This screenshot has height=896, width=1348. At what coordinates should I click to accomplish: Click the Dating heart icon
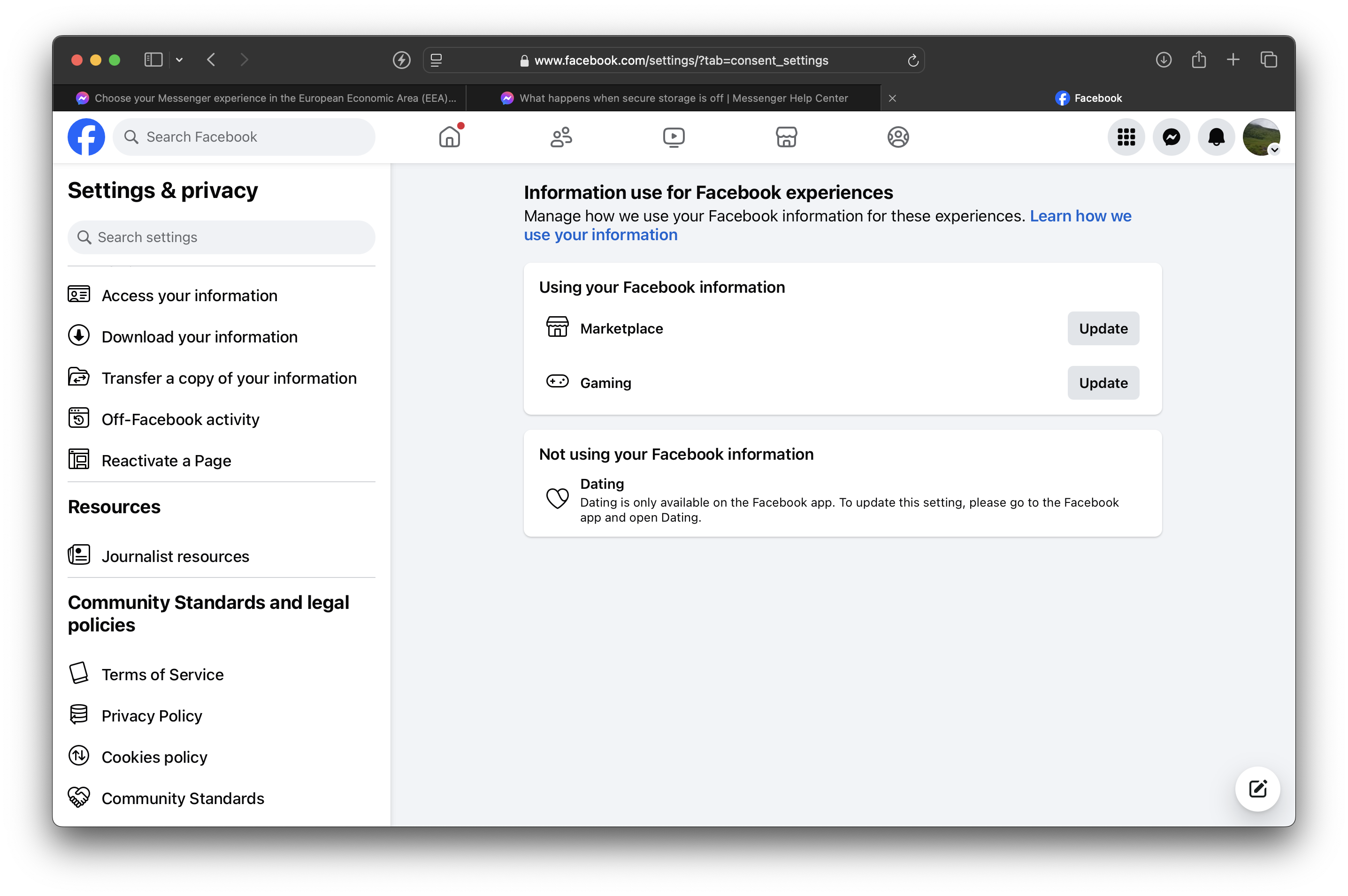click(557, 498)
